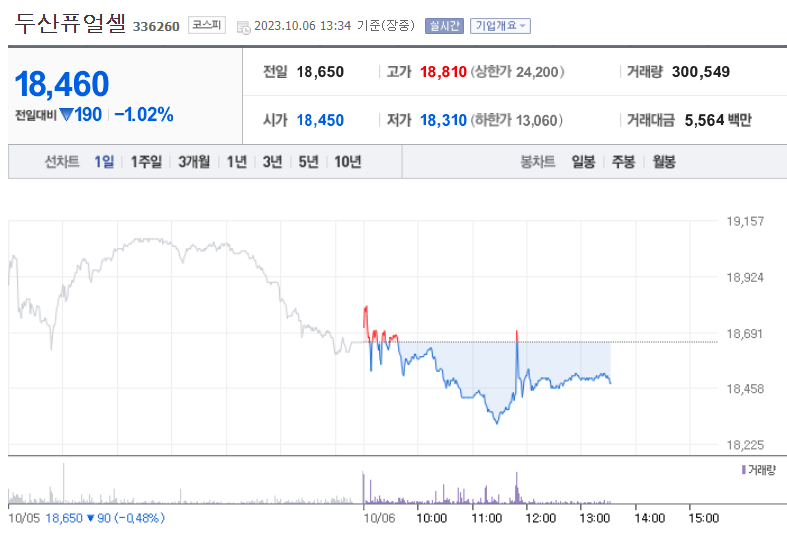This screenshot has height=540, width=787.
Task: Switch to the 1년 chart range
Action: (236, 162)
